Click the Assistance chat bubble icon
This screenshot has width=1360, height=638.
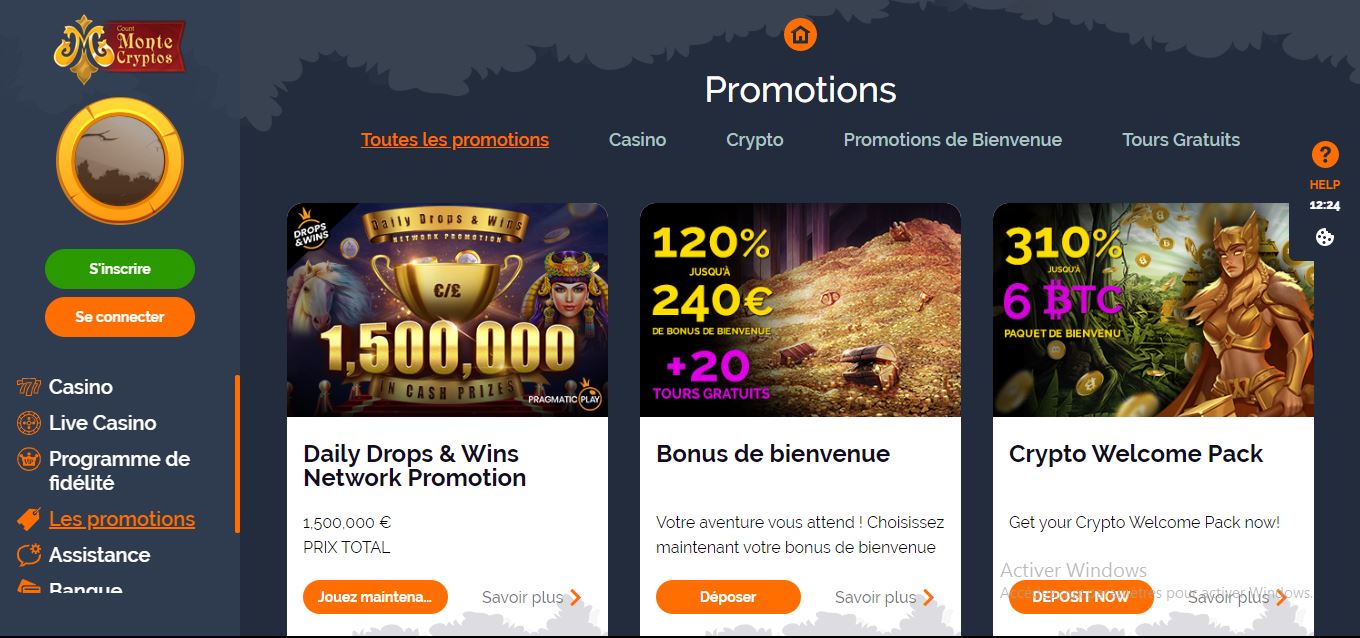click(29, 555)
